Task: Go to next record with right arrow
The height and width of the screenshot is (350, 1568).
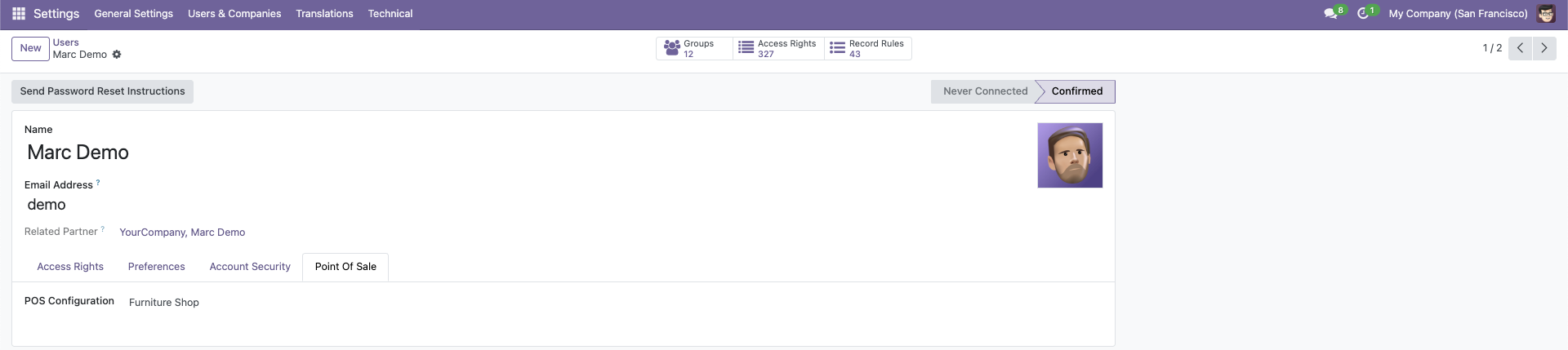Action: [x=1544, y=48]
